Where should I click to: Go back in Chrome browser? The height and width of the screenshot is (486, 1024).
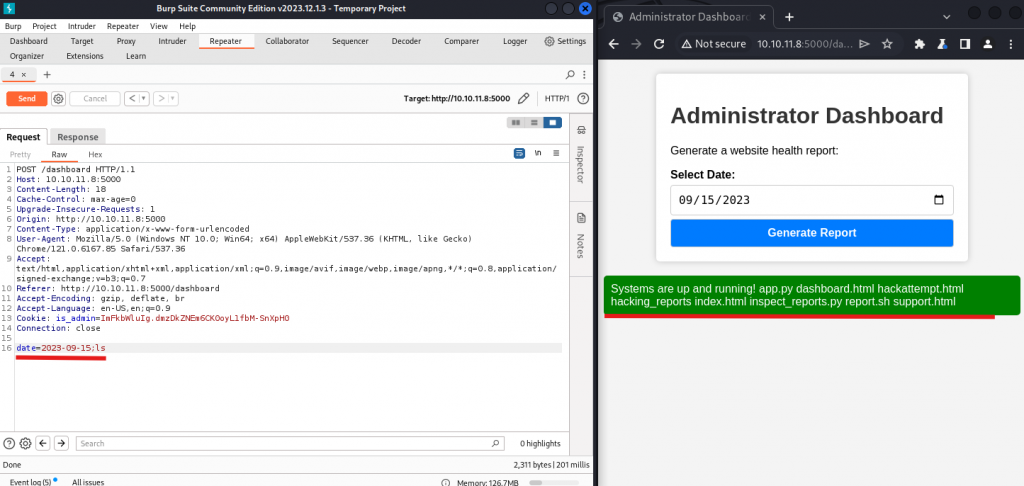point(613,44)
